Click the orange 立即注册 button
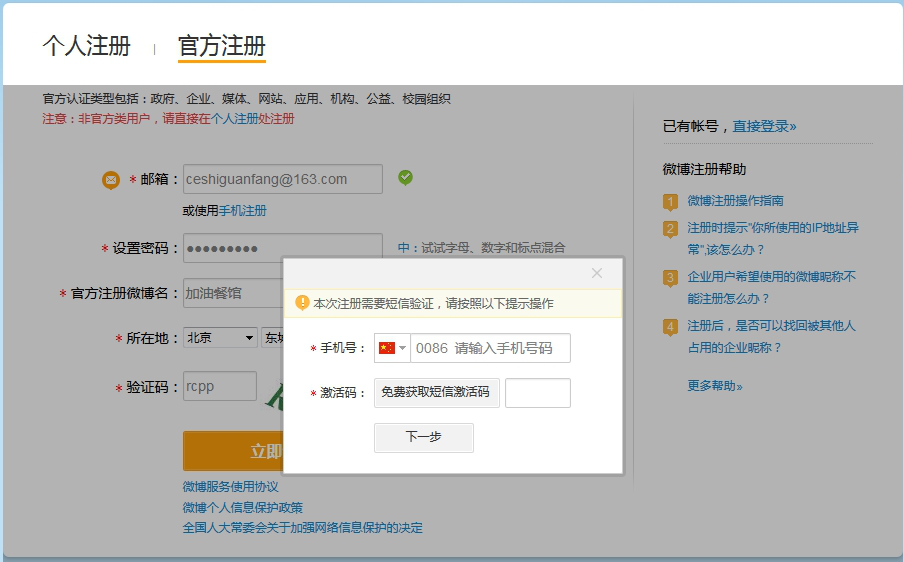904x562 pixels. point(233,451)
